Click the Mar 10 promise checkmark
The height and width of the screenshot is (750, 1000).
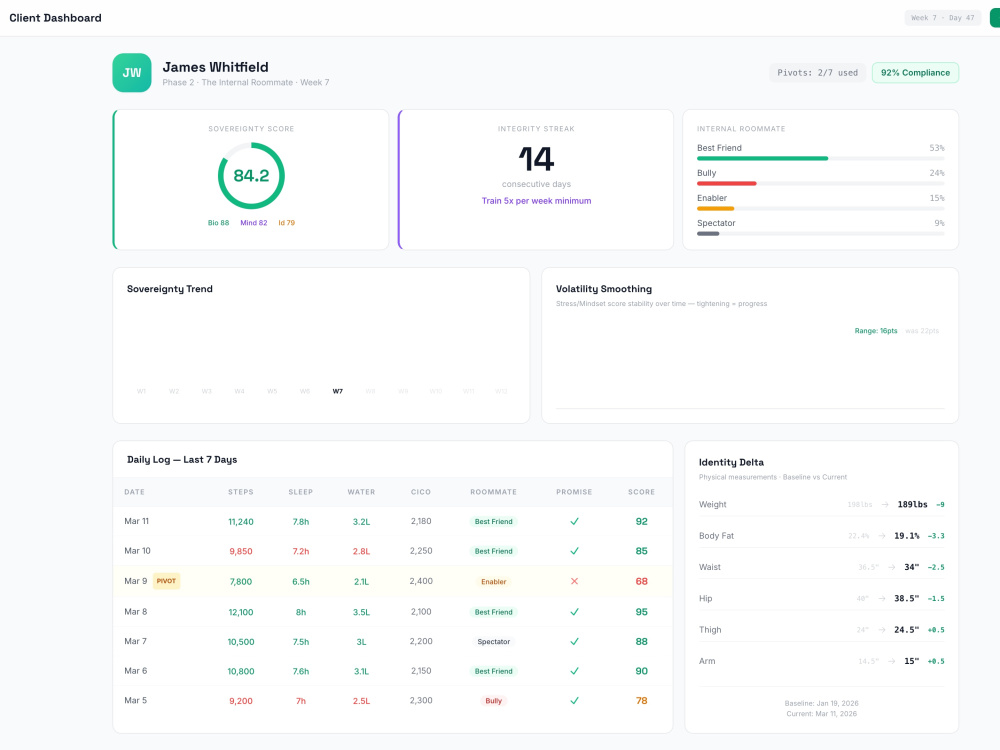[574, 550]
